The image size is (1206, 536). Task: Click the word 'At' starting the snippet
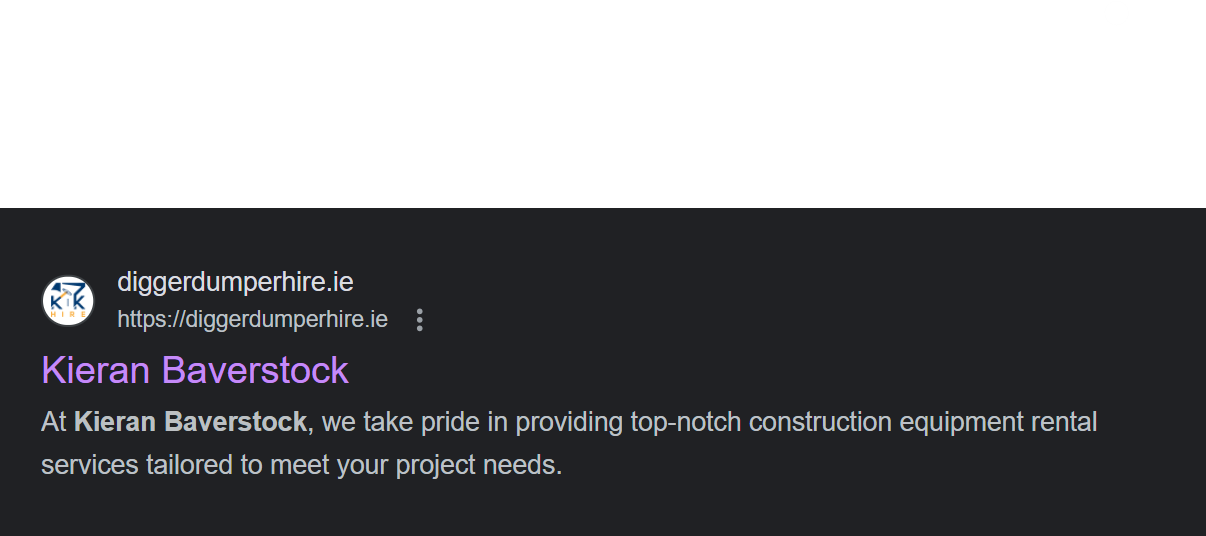click(54, 422)
